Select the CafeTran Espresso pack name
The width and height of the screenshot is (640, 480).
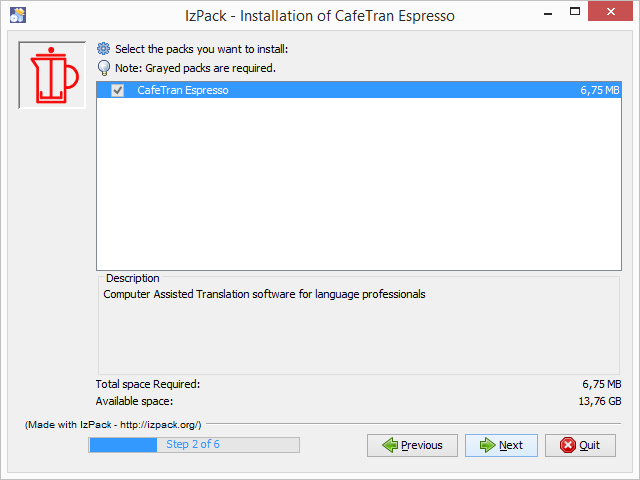[182, 90]
